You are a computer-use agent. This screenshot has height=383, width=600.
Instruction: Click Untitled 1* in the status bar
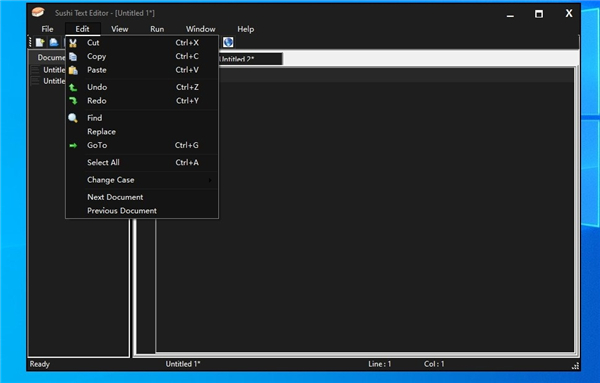(x=183, y=364)
